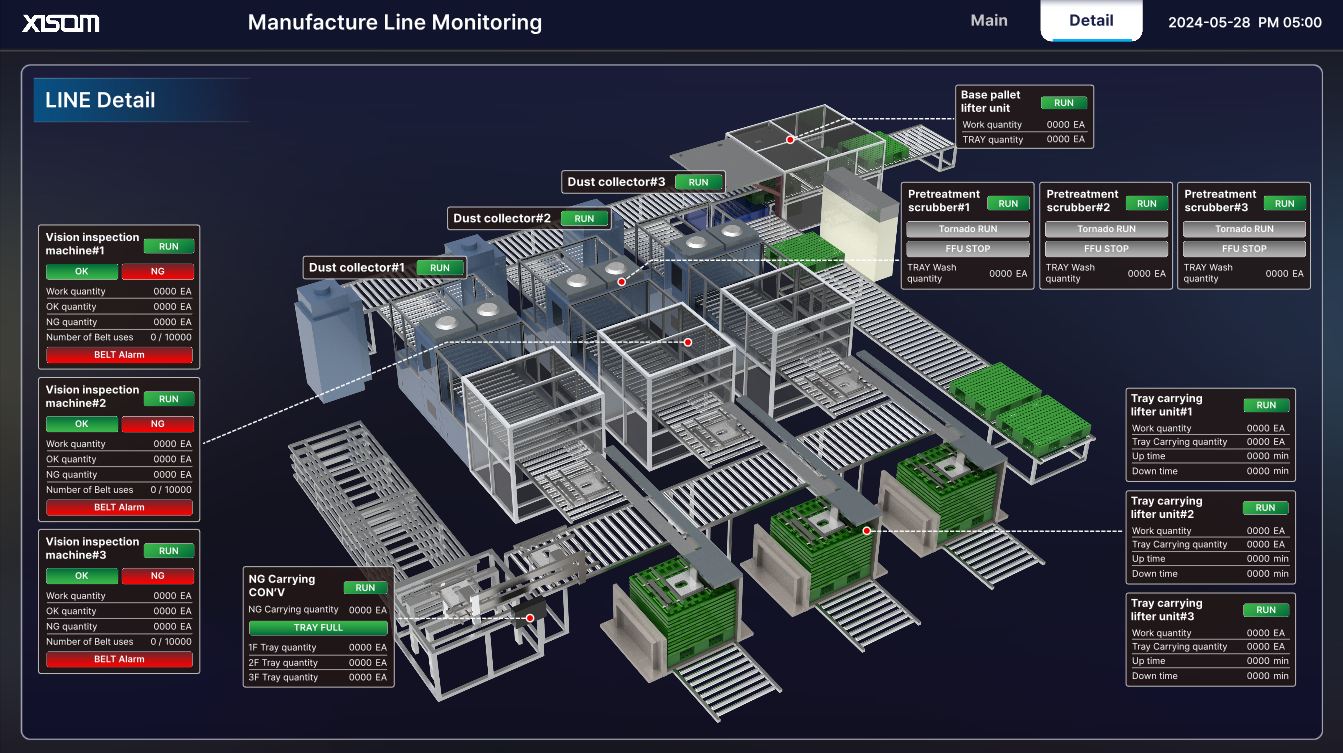The width and height of the screenshot is (1343, 753).
Task: Click the RUN status badge on Dust collector#1
Action: click(440, 267)
